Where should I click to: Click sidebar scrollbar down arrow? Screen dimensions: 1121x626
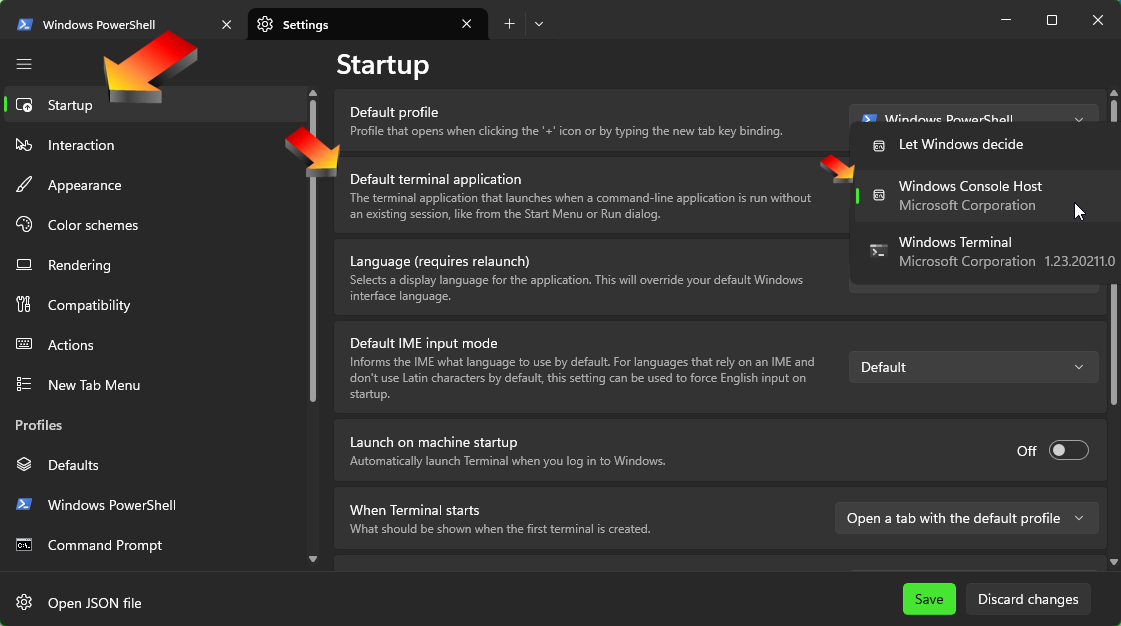click(313, 559)
